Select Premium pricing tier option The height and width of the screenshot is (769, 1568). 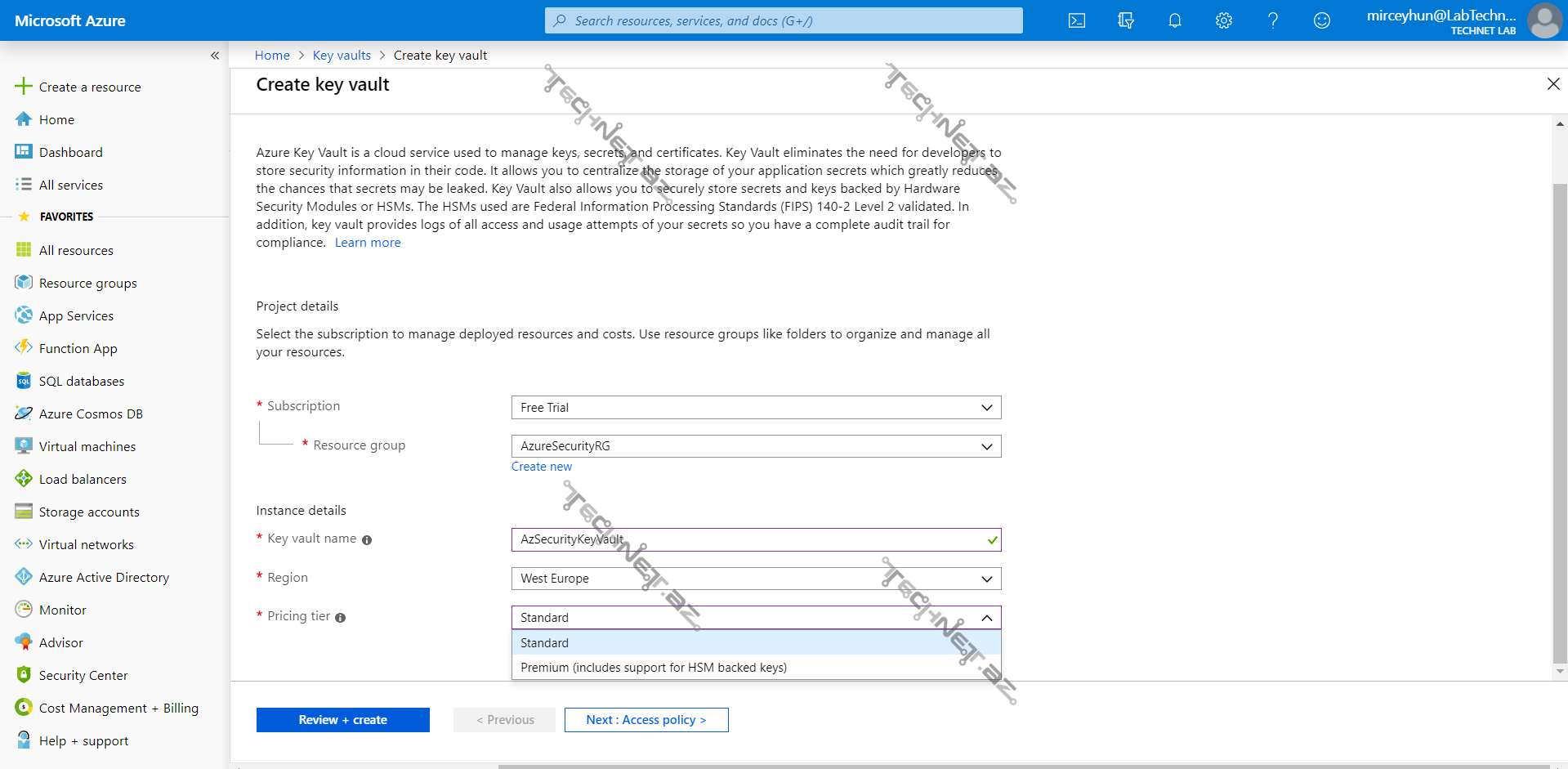[x=654, y=668]
